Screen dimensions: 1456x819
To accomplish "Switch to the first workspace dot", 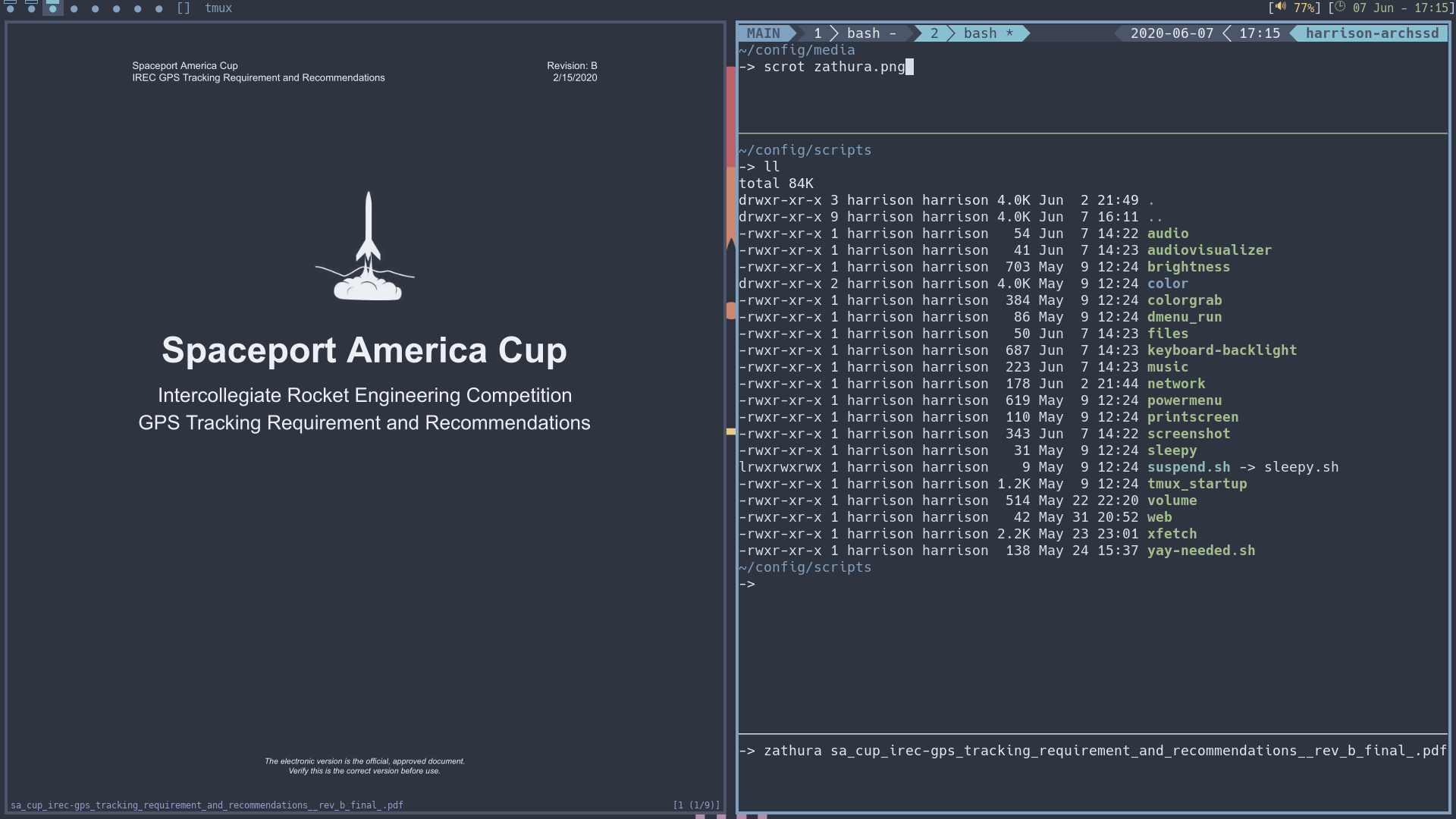I will [11, 8].
